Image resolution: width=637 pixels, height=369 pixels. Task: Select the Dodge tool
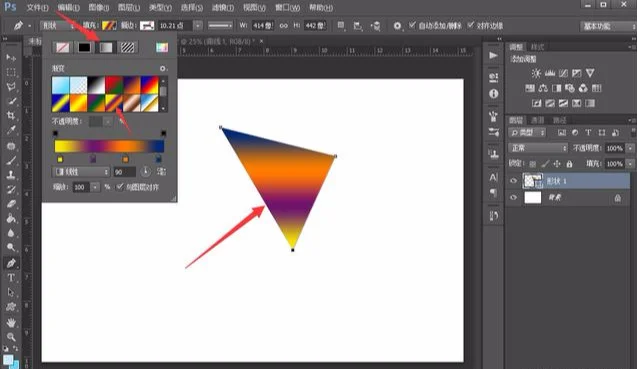tap(11, 247)
